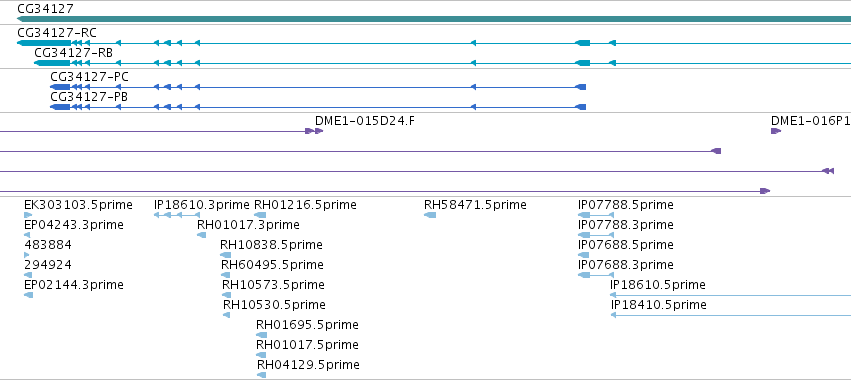This screenshot has width=851, height=380.
Task: Click the IP07688.5prime feature glyph
Action: [583, 255]
